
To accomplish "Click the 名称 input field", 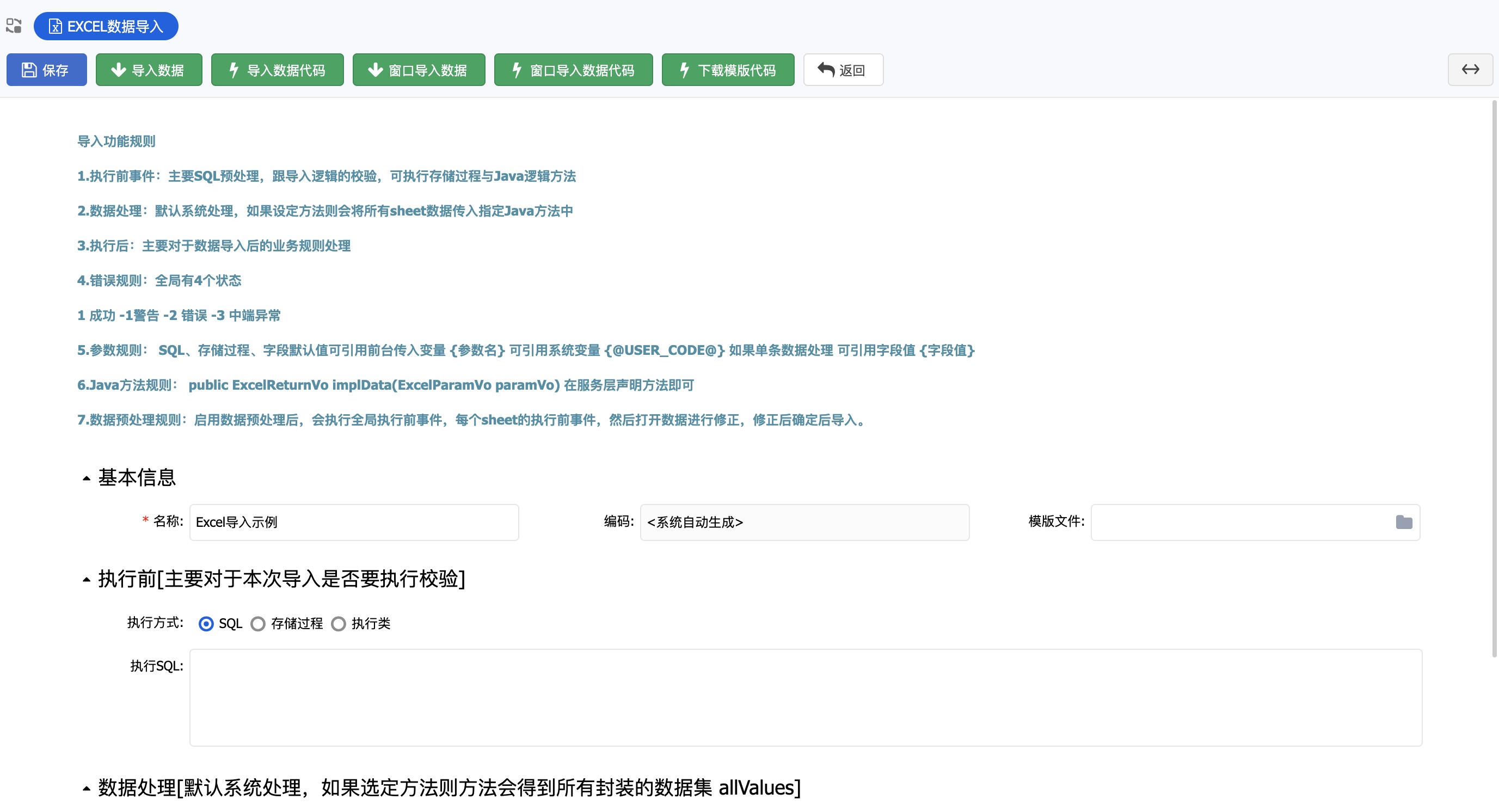I will click(354, 522).
